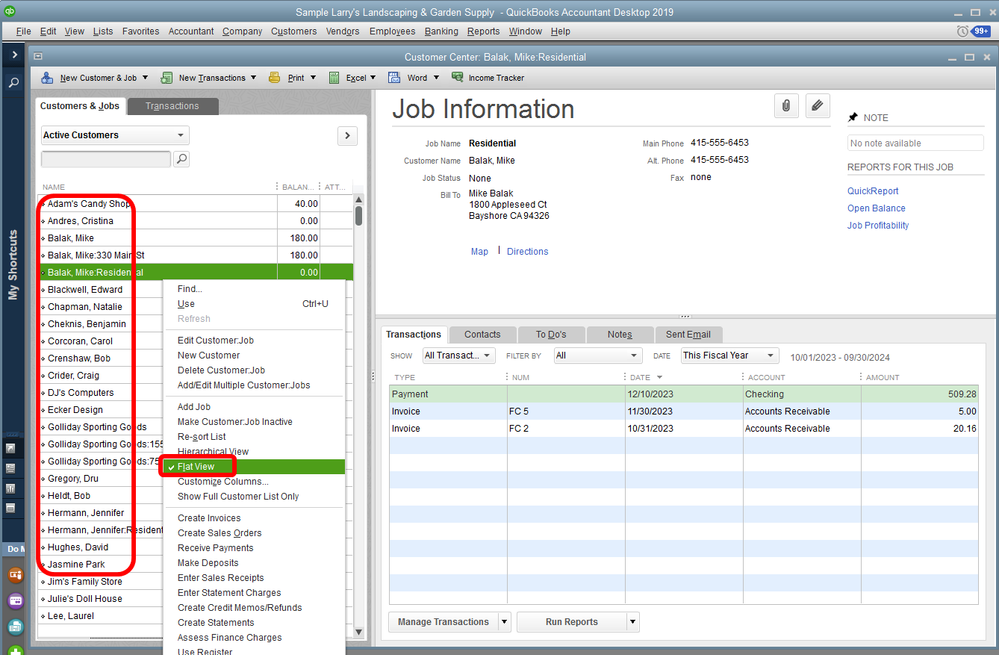The image size is (999, 655).
Task: Open the Filter By dropdown set to All
Action: point(597,356)
